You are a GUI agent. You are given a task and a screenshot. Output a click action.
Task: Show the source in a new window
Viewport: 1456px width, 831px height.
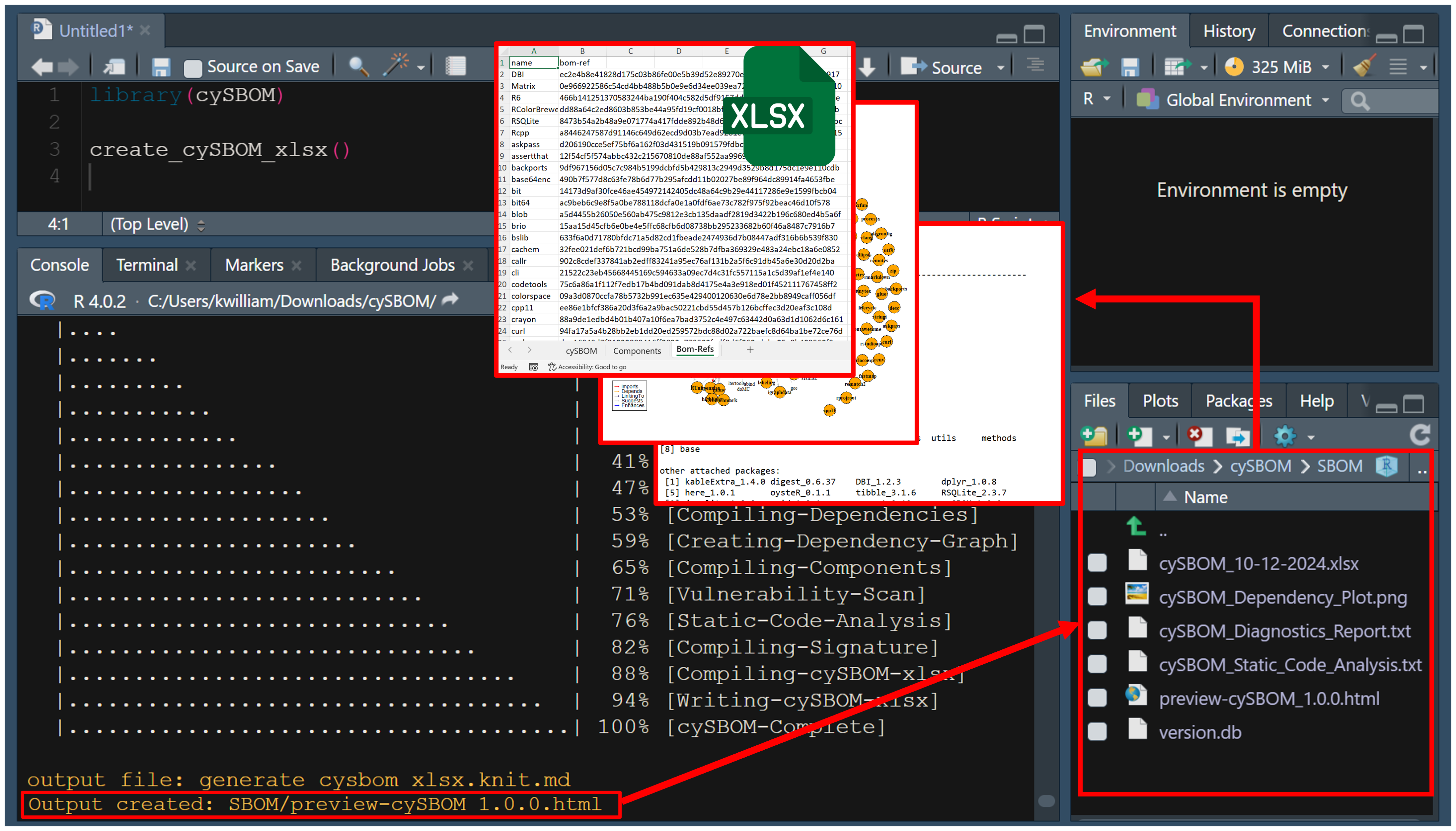[x=115, y=67]
